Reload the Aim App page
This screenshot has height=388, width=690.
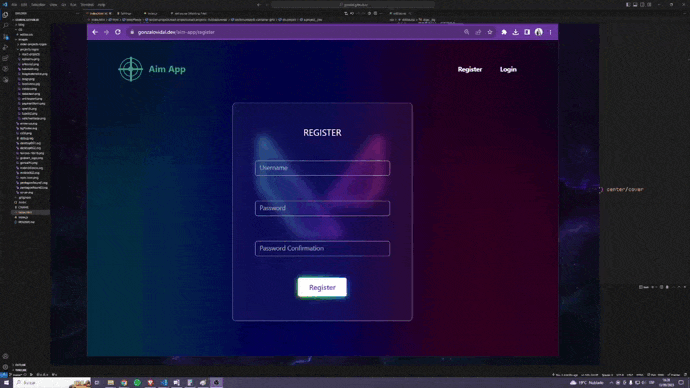pyautogui.click(x=117, y=32)
